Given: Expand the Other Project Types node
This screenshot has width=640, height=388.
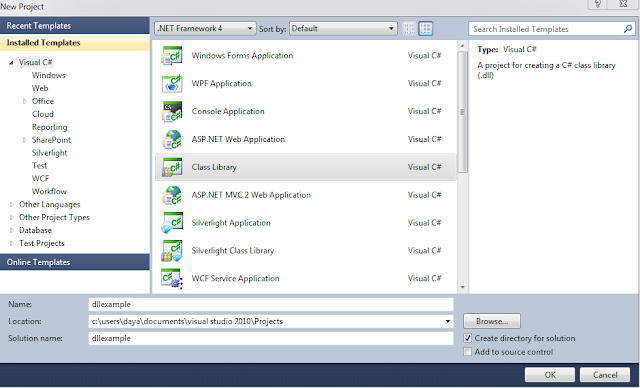Looking at the screenshot, I should [x=12, y=217].
